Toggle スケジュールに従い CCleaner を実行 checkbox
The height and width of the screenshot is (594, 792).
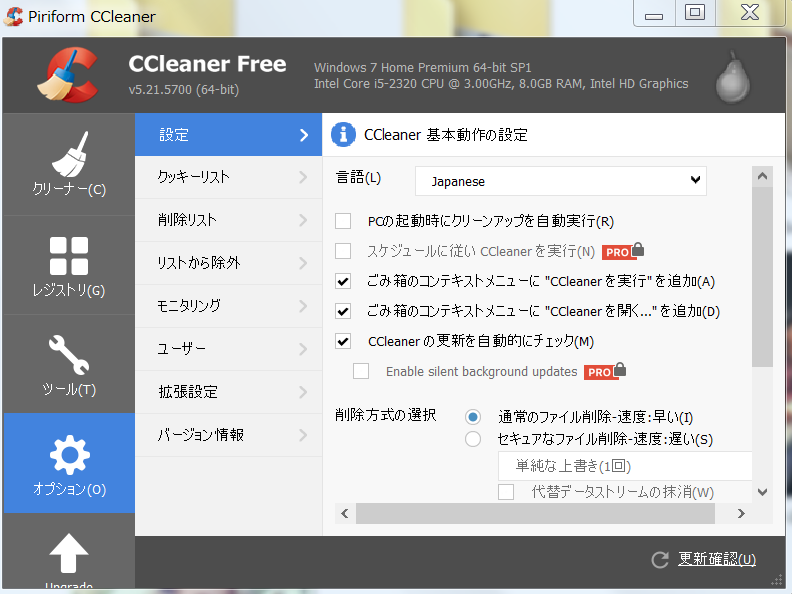[x=343, y=251]
